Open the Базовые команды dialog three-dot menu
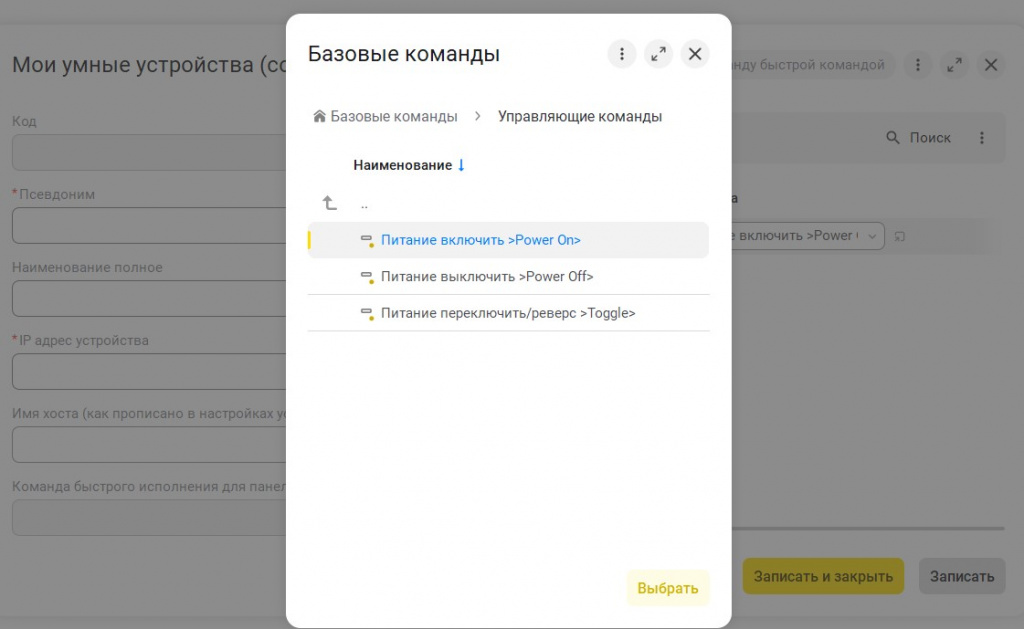This screenshot has height=629, width=1024. pos(622,54)
